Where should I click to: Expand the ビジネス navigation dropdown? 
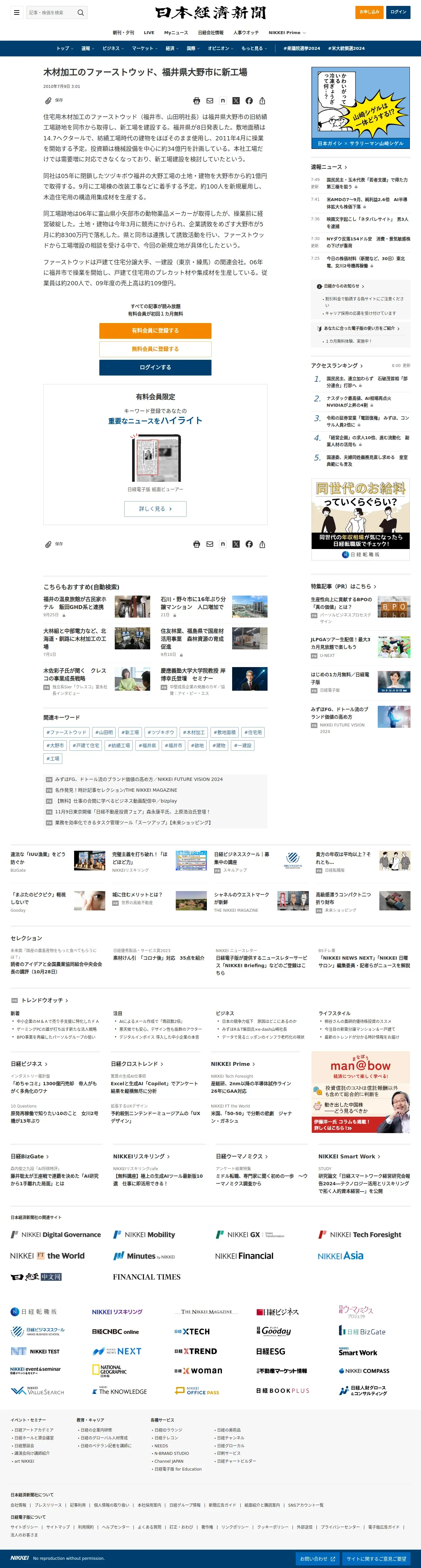(113, 49)
